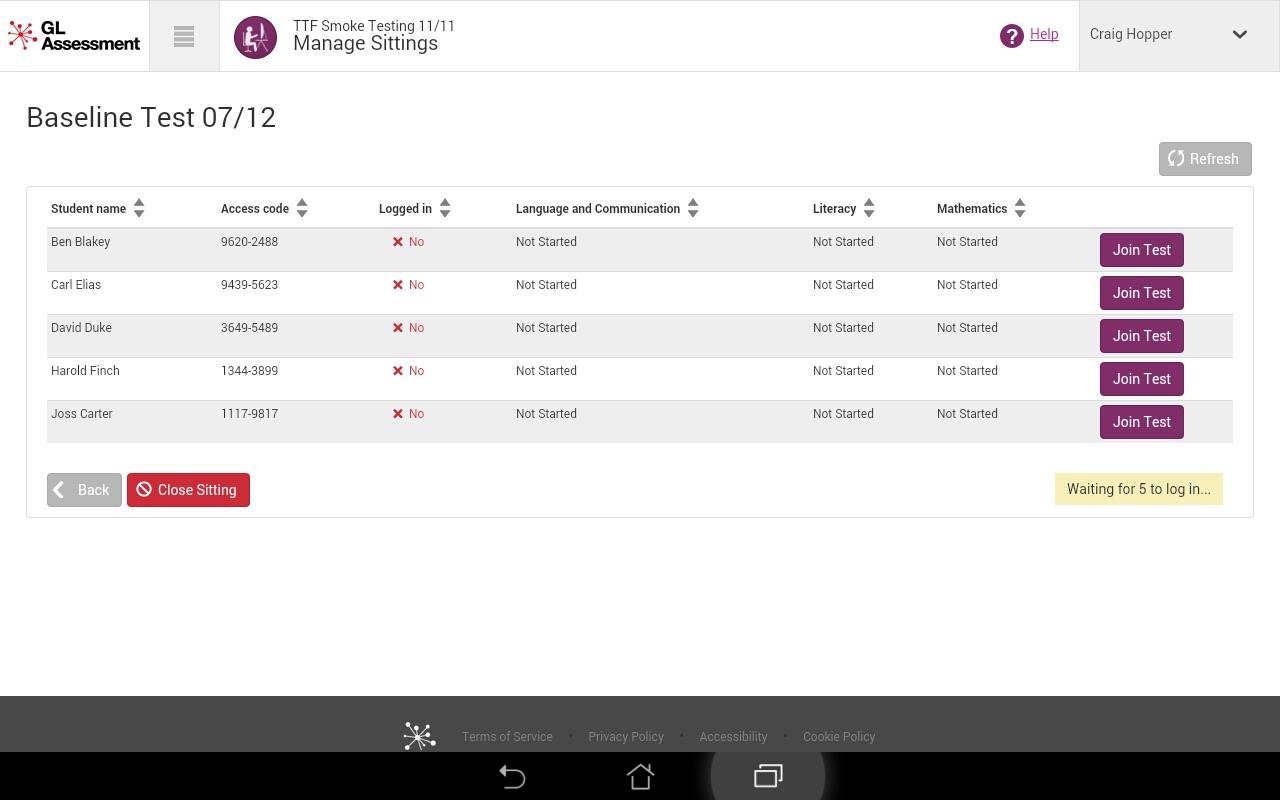
Task: Open the Privacy Policy link
Action: 626,736
